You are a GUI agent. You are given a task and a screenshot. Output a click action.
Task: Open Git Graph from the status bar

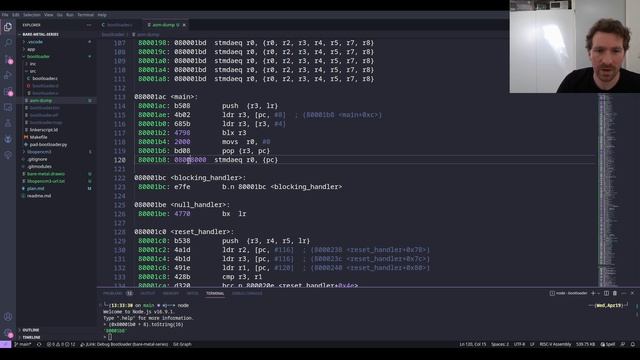click(182, 344)
